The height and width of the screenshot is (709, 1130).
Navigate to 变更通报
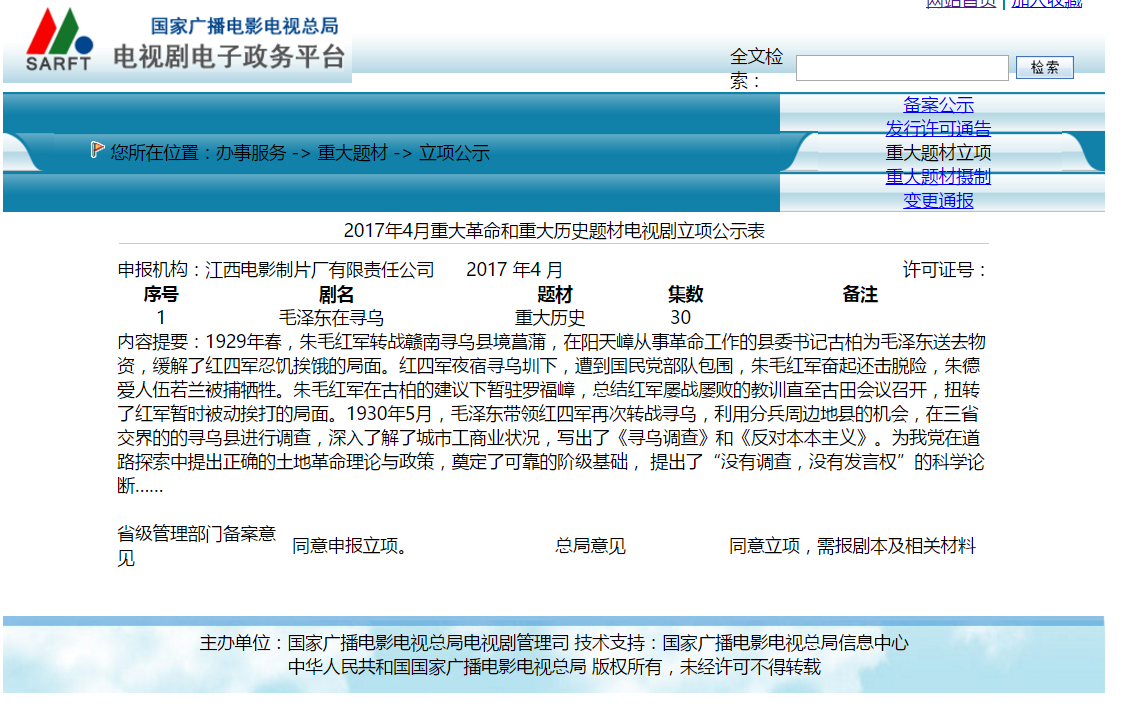click(x=938, y=200)
